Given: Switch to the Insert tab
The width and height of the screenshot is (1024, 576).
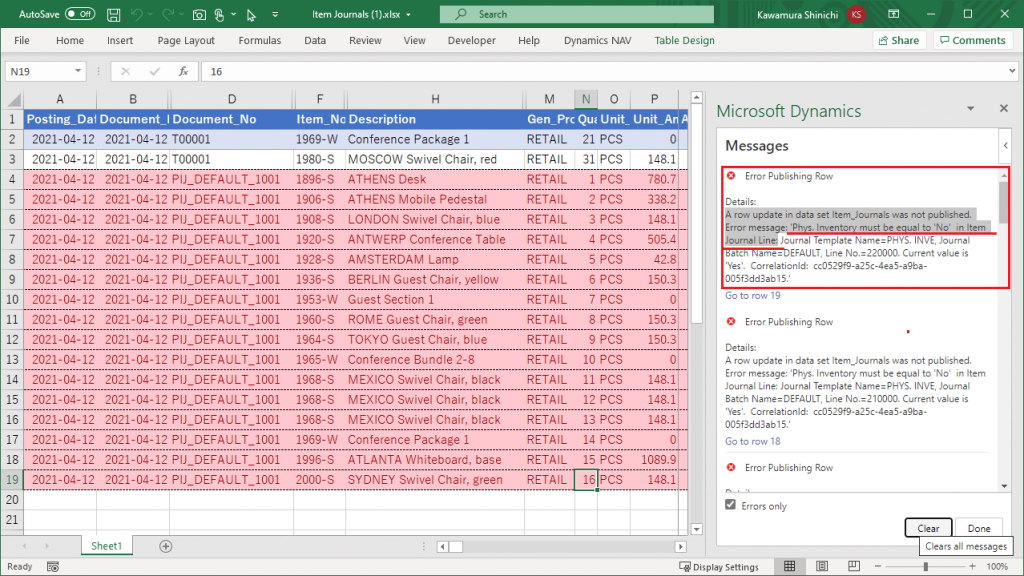Looking at the screenshot, I should click(x=120, y=40).
